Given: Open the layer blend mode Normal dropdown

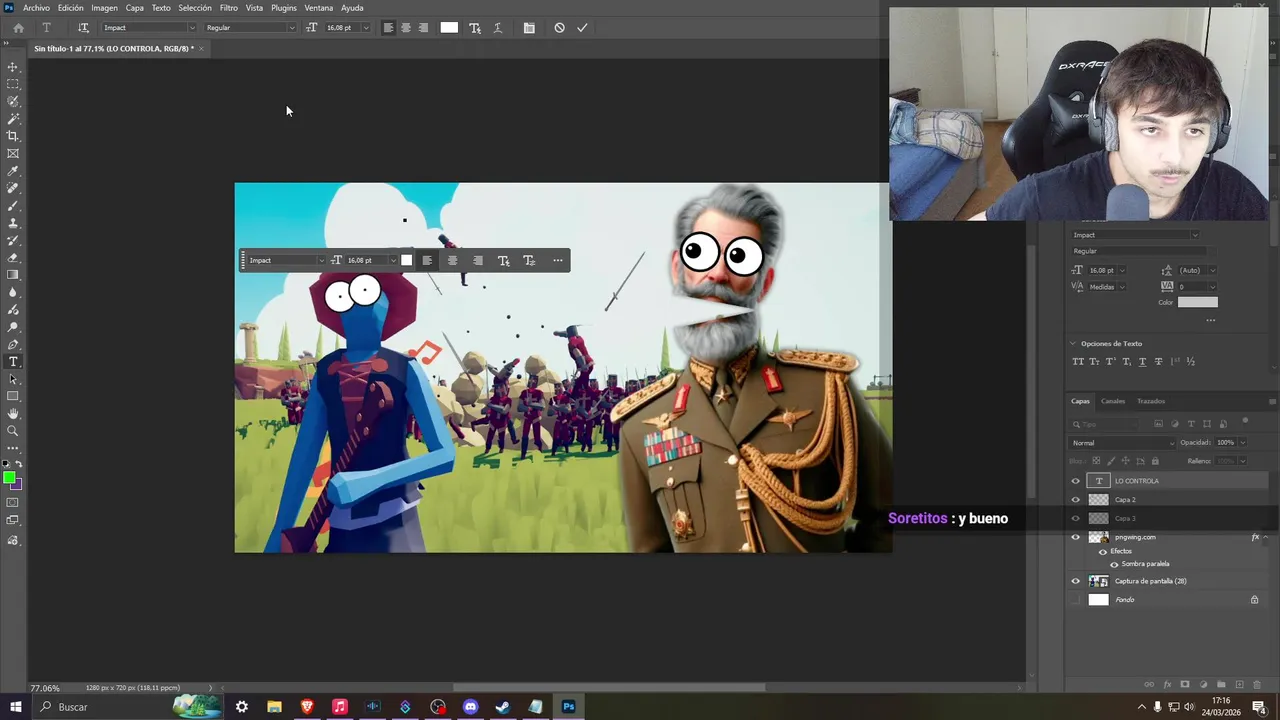Looking at the screenshot, I should (x=1123, y=443).
